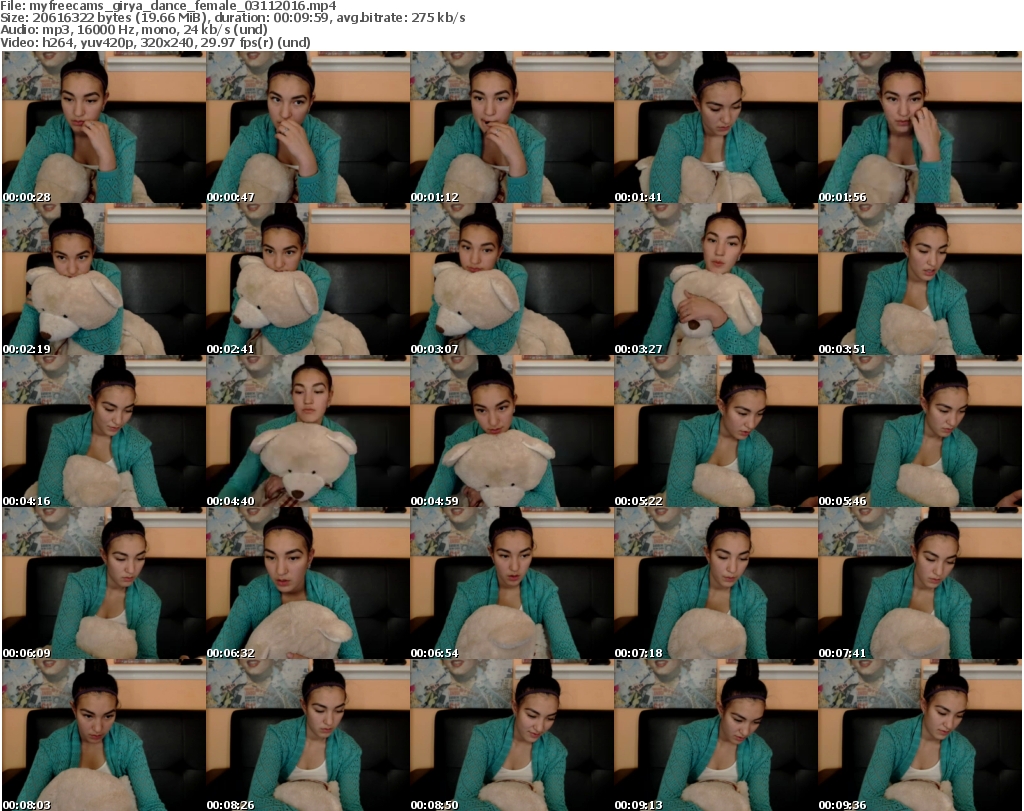
Task: Select the frame labeled 00:08:50
Action: (x=512, y=735)
